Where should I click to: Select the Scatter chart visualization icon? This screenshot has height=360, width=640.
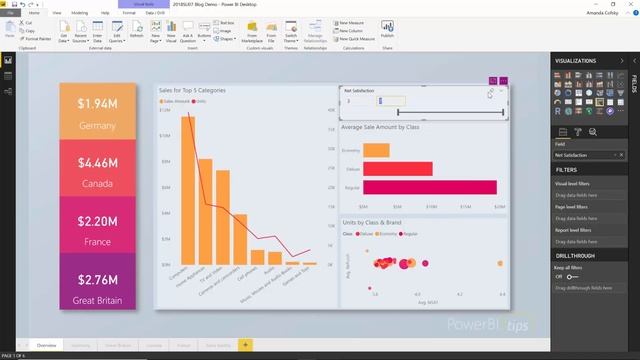point(620,84)
